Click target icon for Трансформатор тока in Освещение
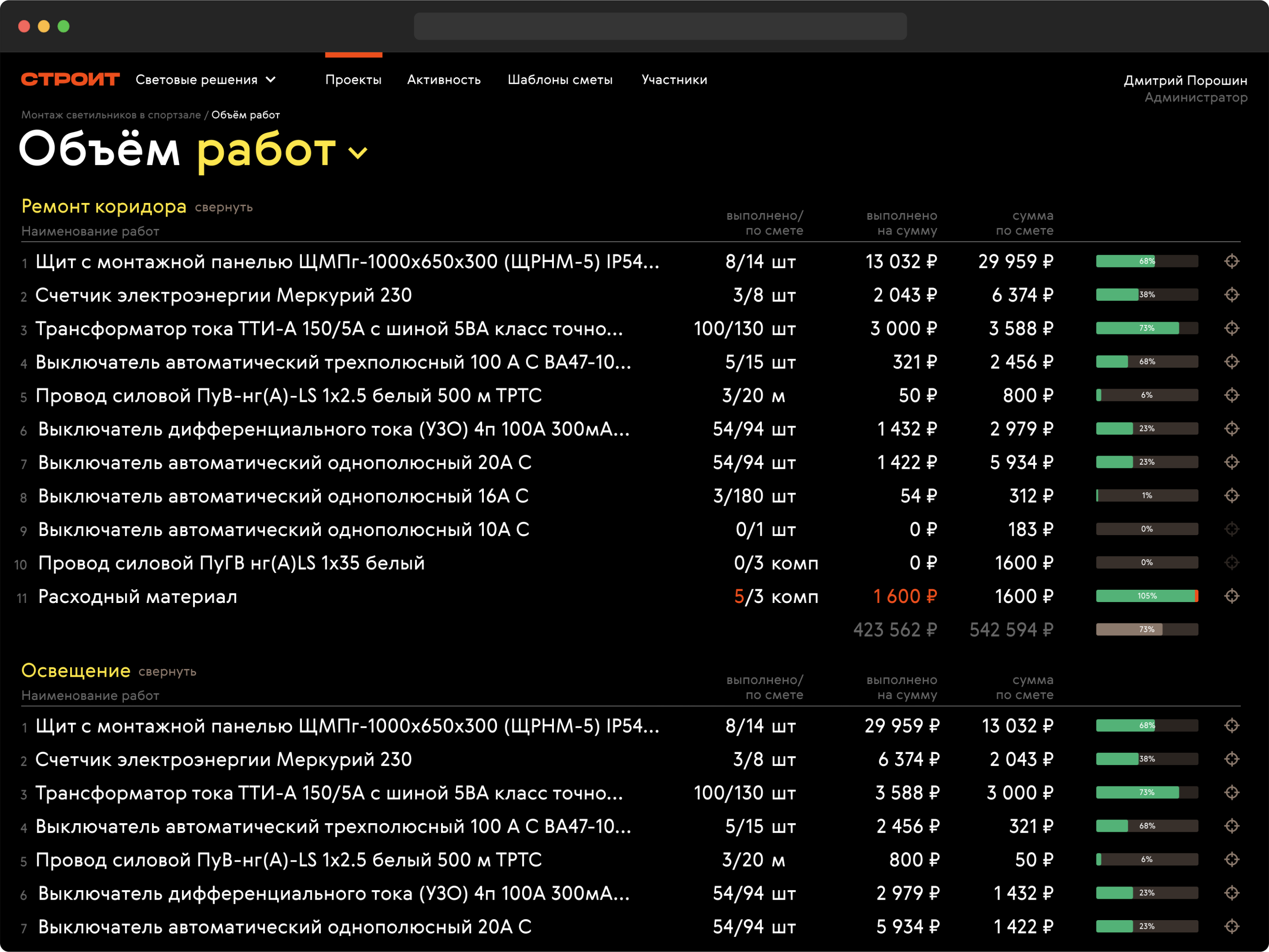The height and width of the screenshot is (952, 1269). coord(1231,793)
